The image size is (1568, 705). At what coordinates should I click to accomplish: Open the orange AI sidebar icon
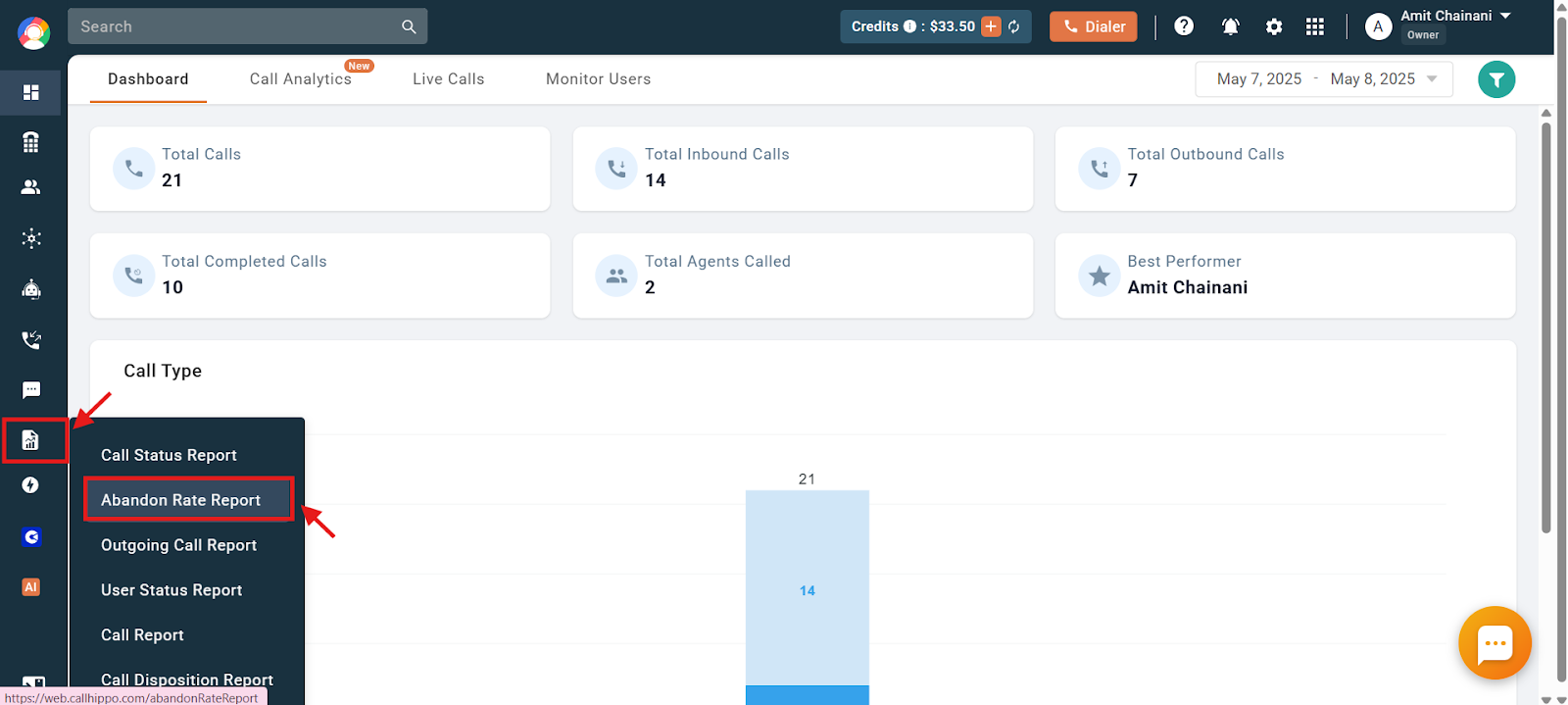click(x=31, y=587)
